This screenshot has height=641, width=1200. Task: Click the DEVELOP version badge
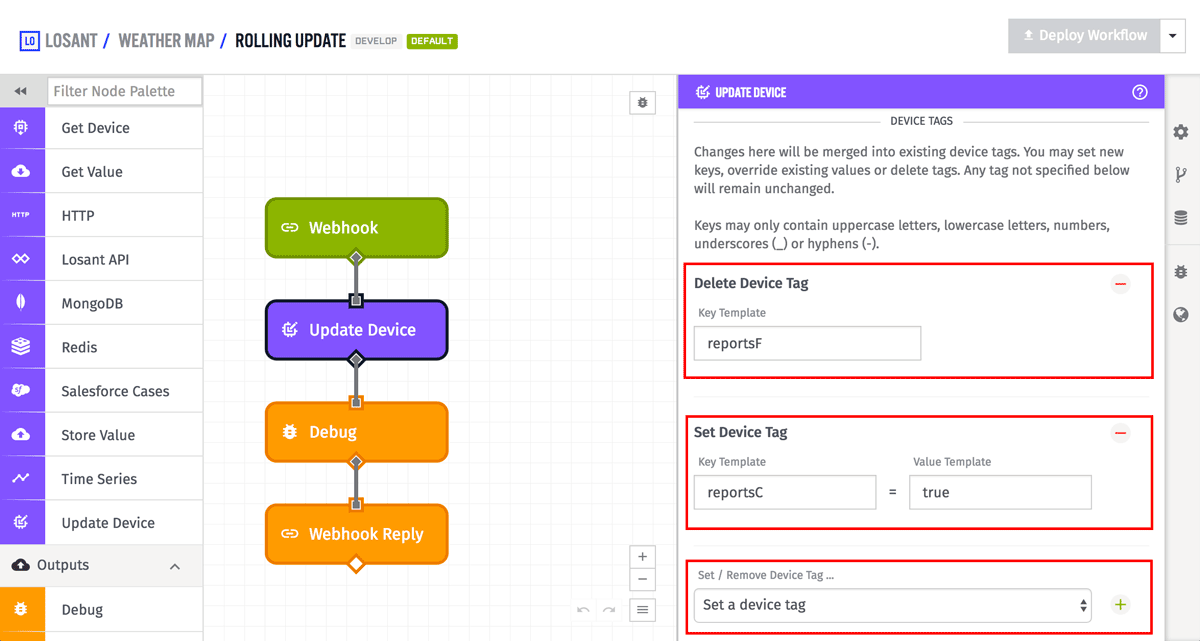point(376,41)
